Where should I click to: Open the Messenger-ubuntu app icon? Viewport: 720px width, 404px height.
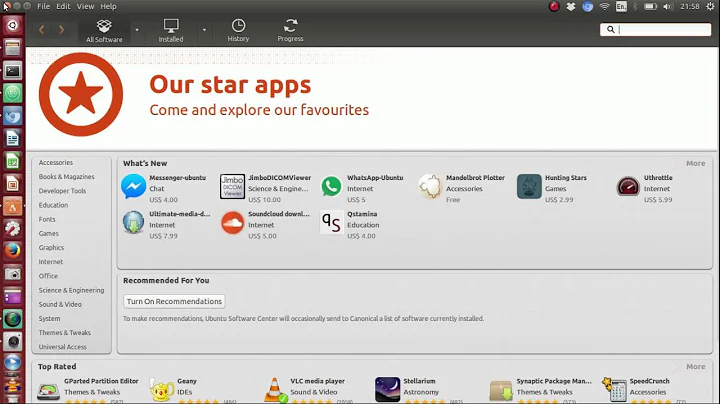134,186
